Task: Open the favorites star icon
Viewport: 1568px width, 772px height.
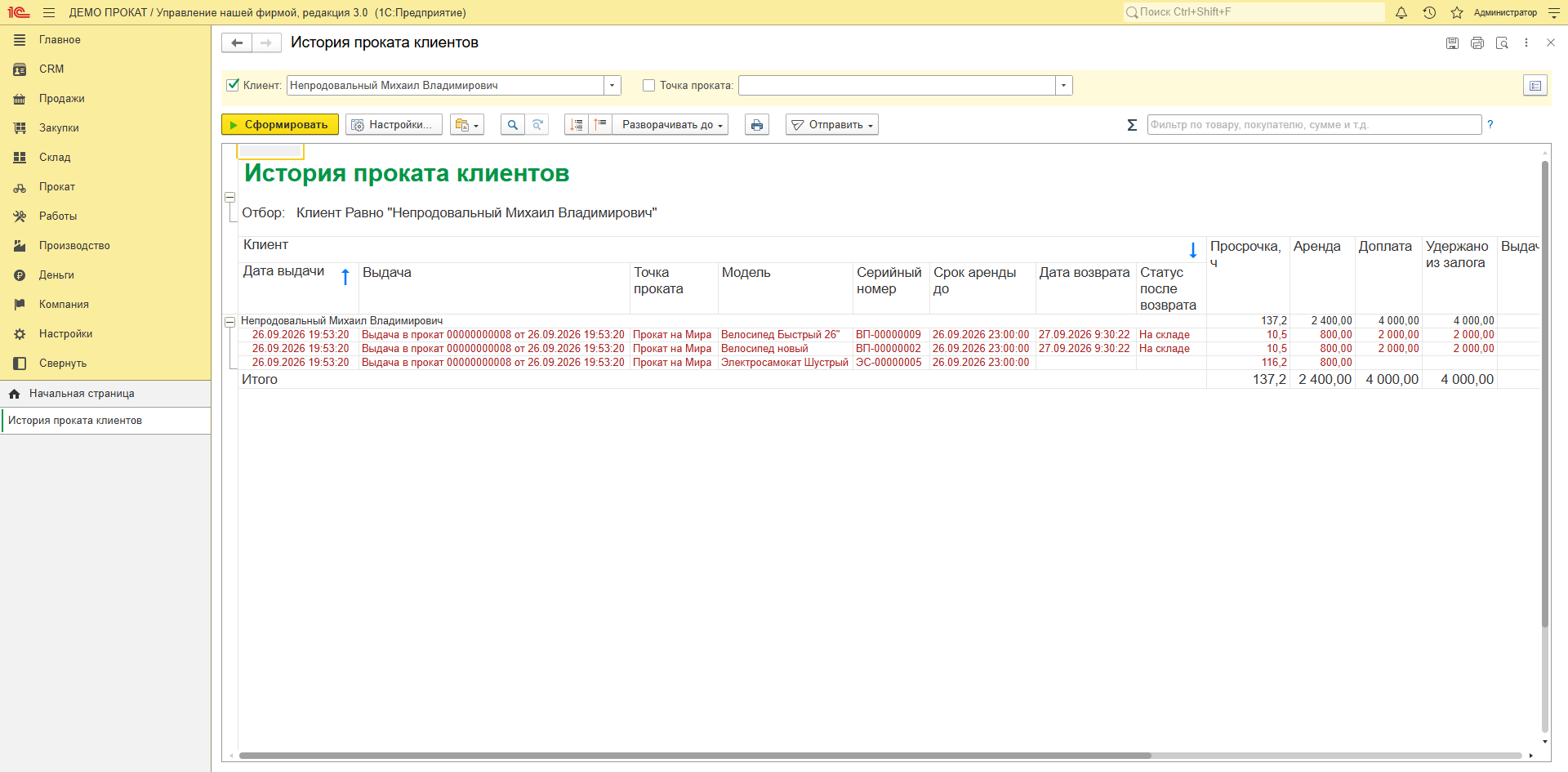Action: pos(1457,12)
